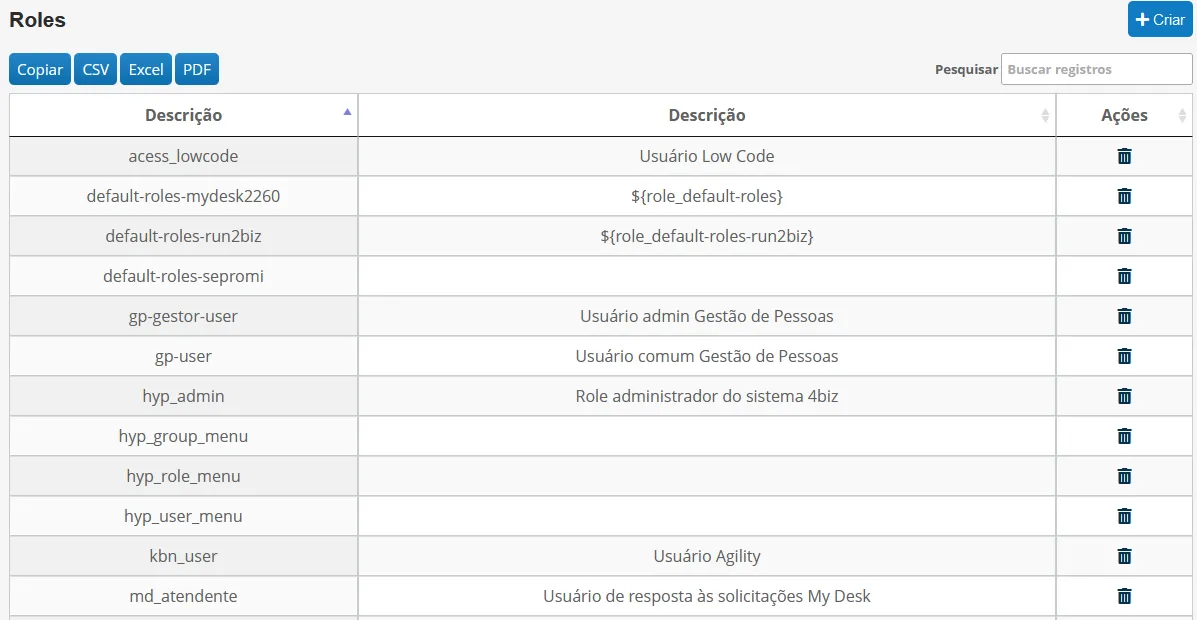Sort by the Ações column
The height and width of the screenshot is (620, 1197).
[x=1124, y=115]
